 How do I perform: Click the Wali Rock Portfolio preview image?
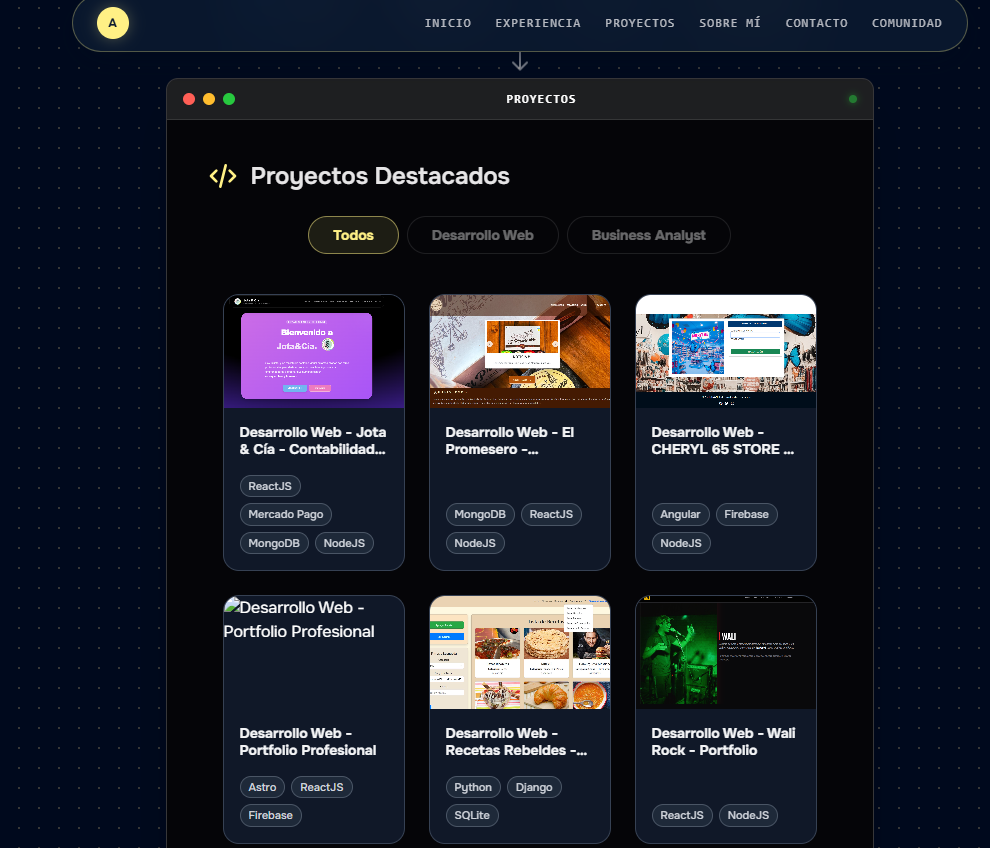(x=726, y=653)
